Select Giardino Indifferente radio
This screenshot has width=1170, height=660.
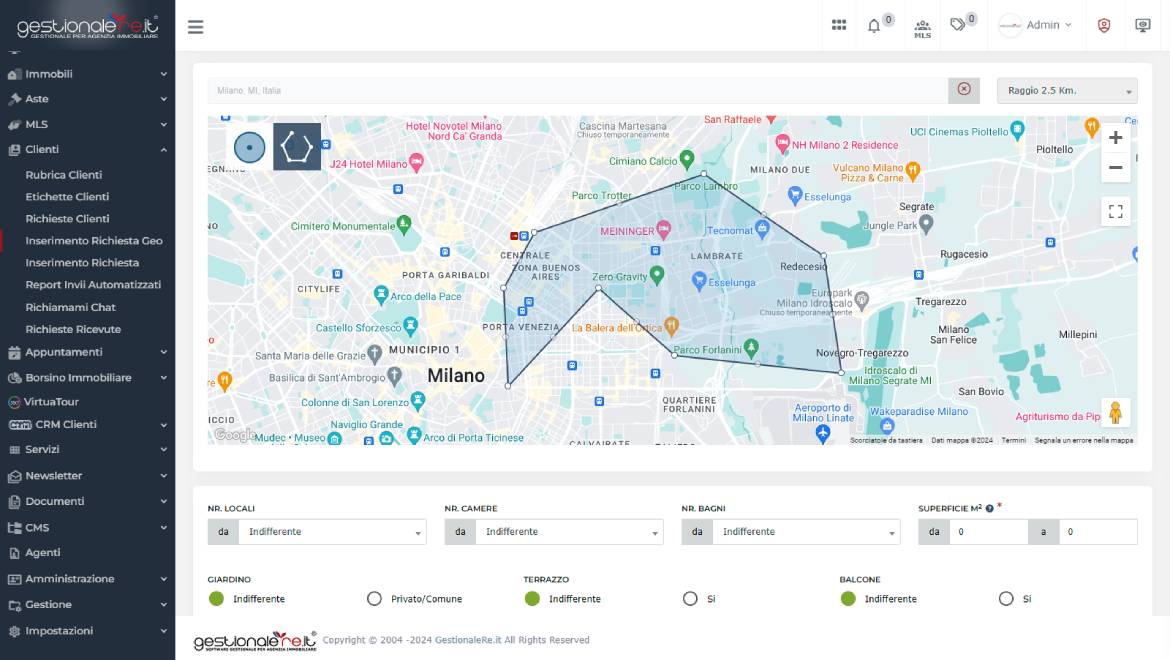tap(216, 598)
